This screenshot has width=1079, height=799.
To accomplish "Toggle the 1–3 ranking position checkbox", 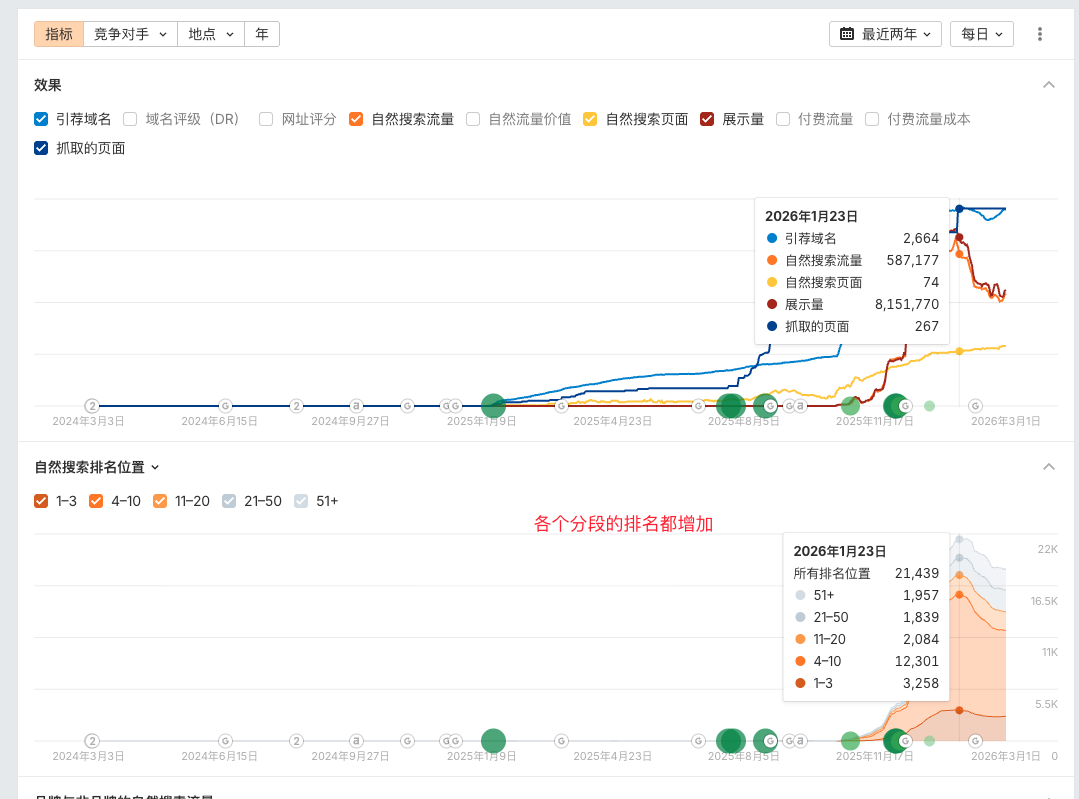I will pyautogui.click(x=41, y=501).
